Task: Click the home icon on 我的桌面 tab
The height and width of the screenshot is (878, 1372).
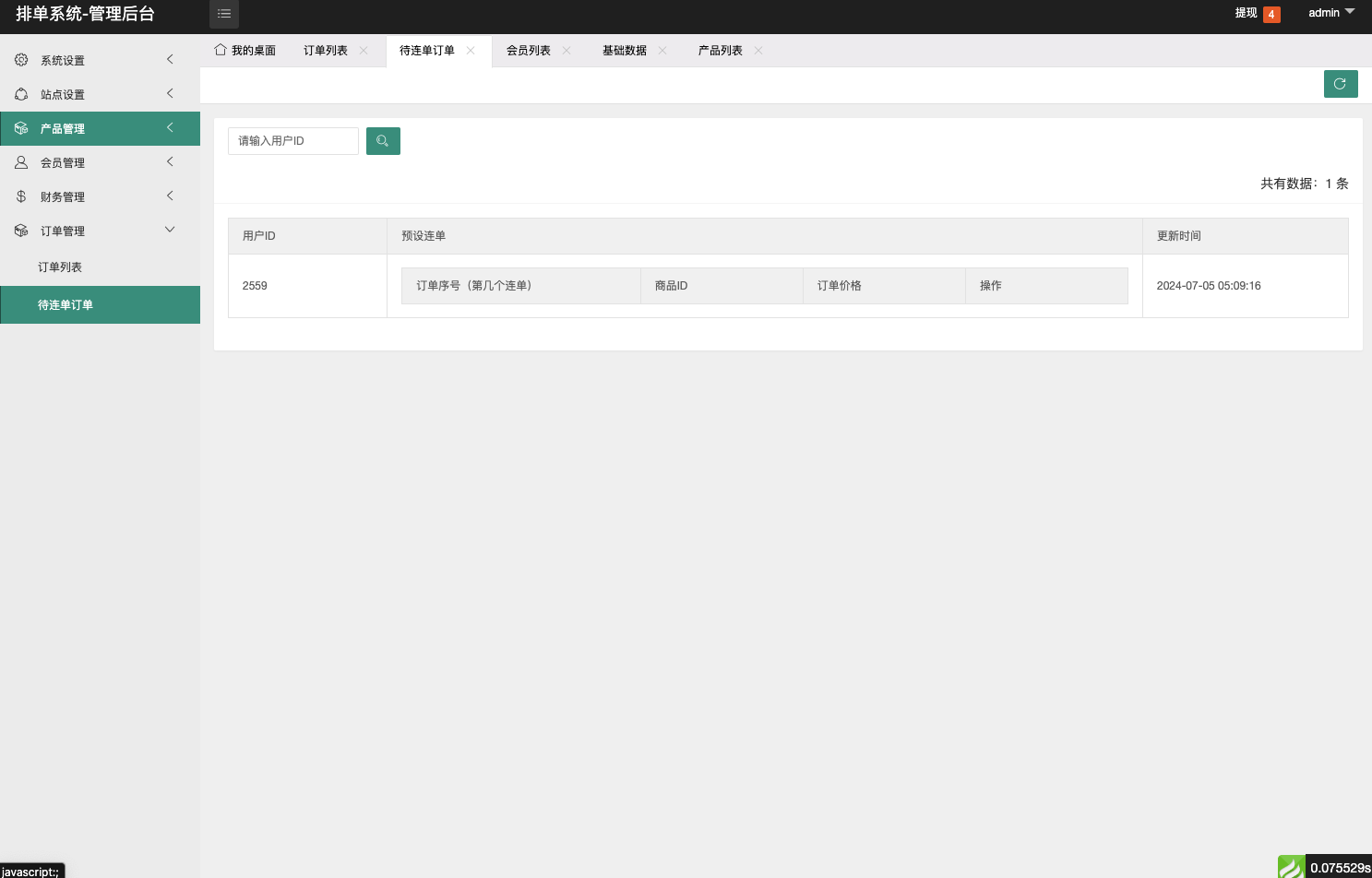Action: 221,50
